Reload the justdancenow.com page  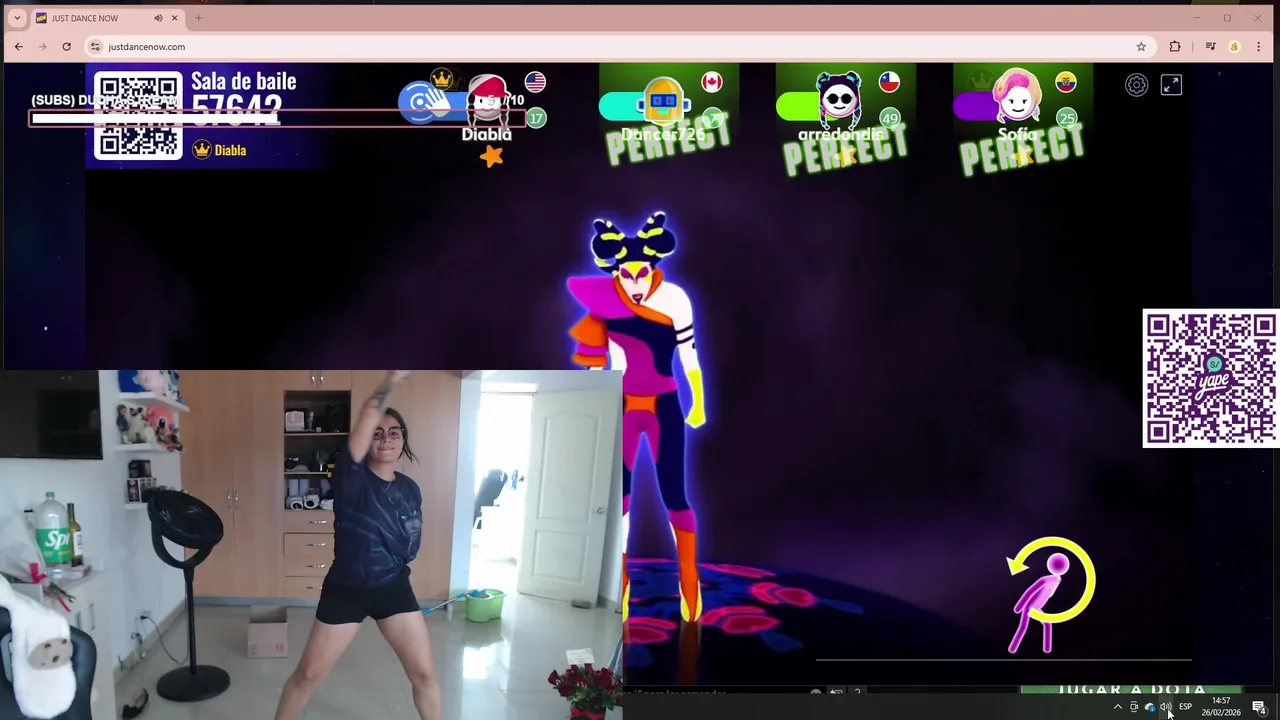click(x=66, y=46)
